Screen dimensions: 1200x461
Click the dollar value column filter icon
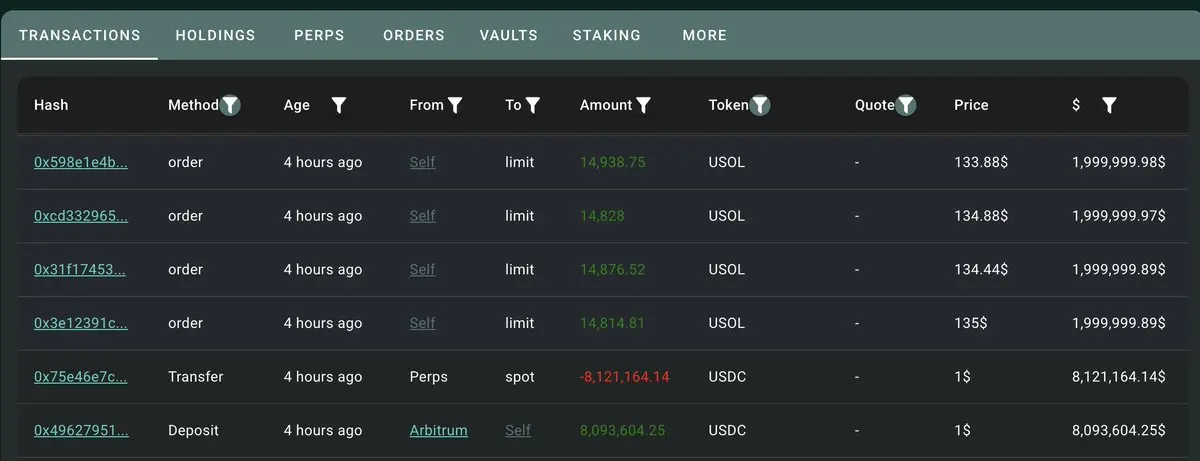click(x=1109, y=105)
